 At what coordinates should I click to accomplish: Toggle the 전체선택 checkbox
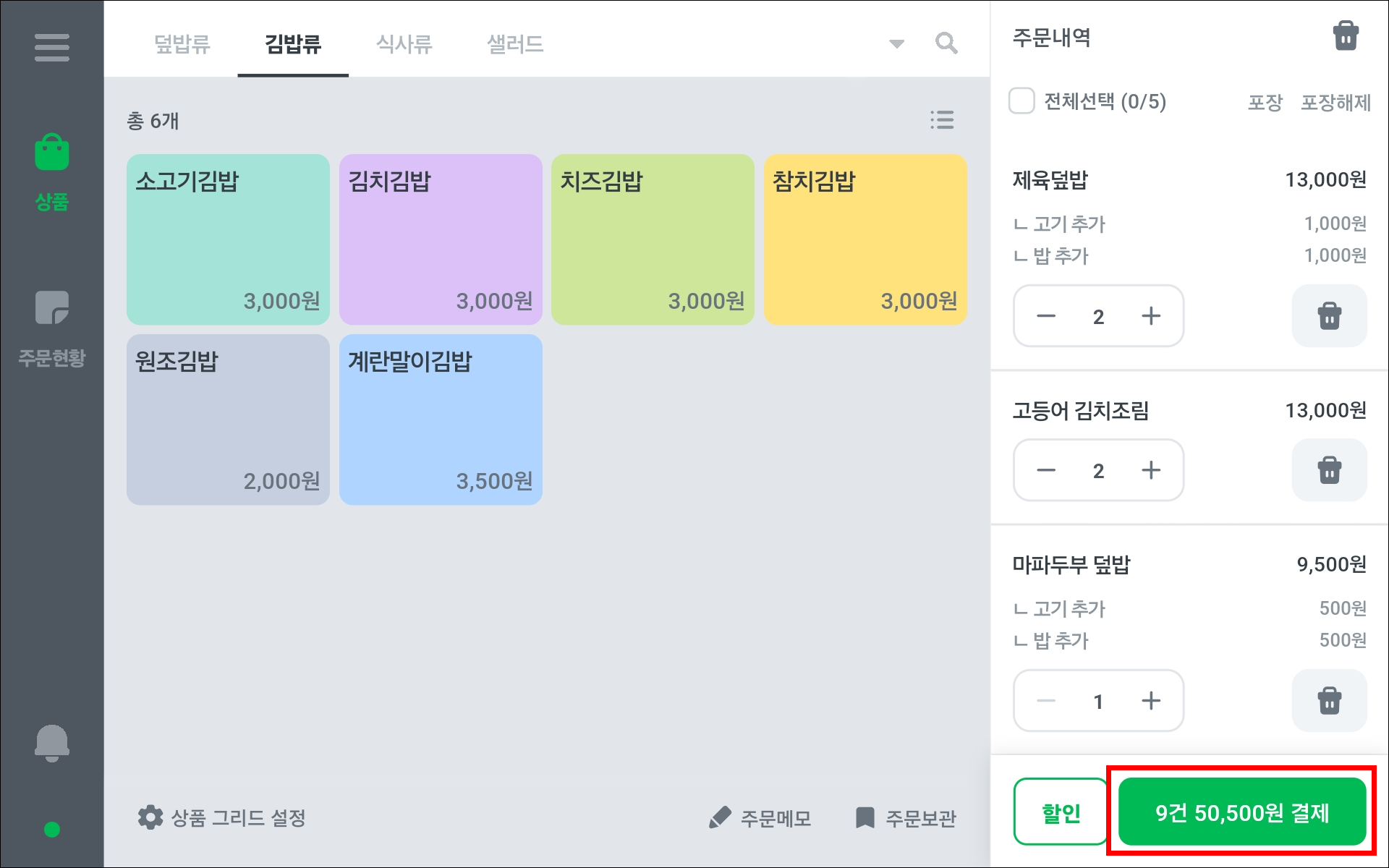coord(1021,101)
